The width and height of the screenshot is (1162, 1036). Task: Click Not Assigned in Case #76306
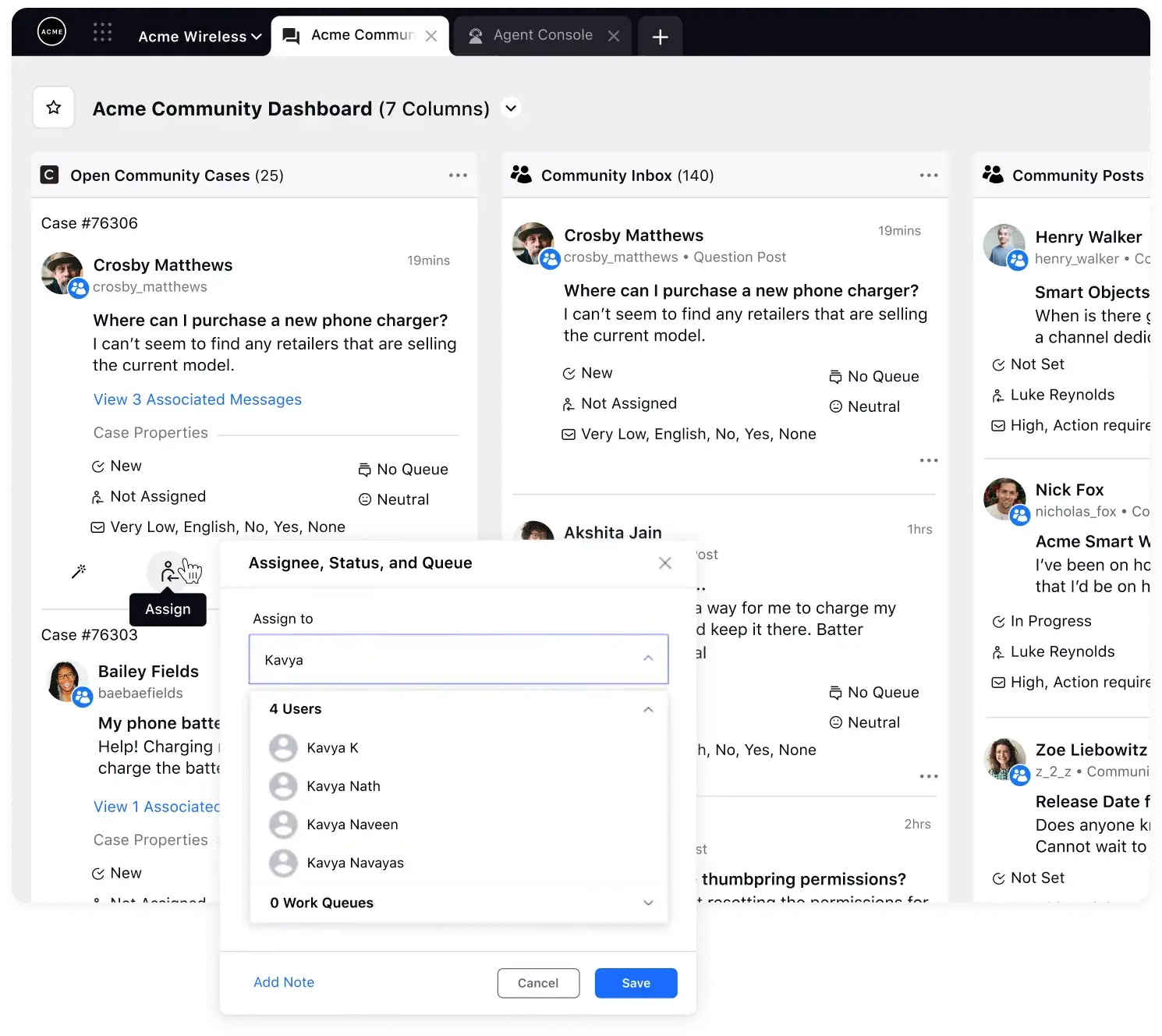149,496
